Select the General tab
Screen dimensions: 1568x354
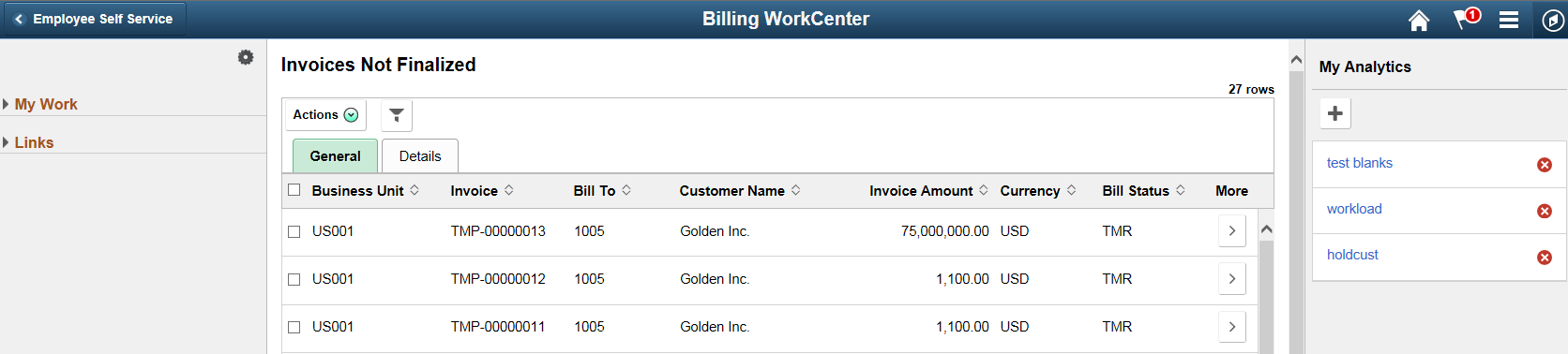click(335, 156)
